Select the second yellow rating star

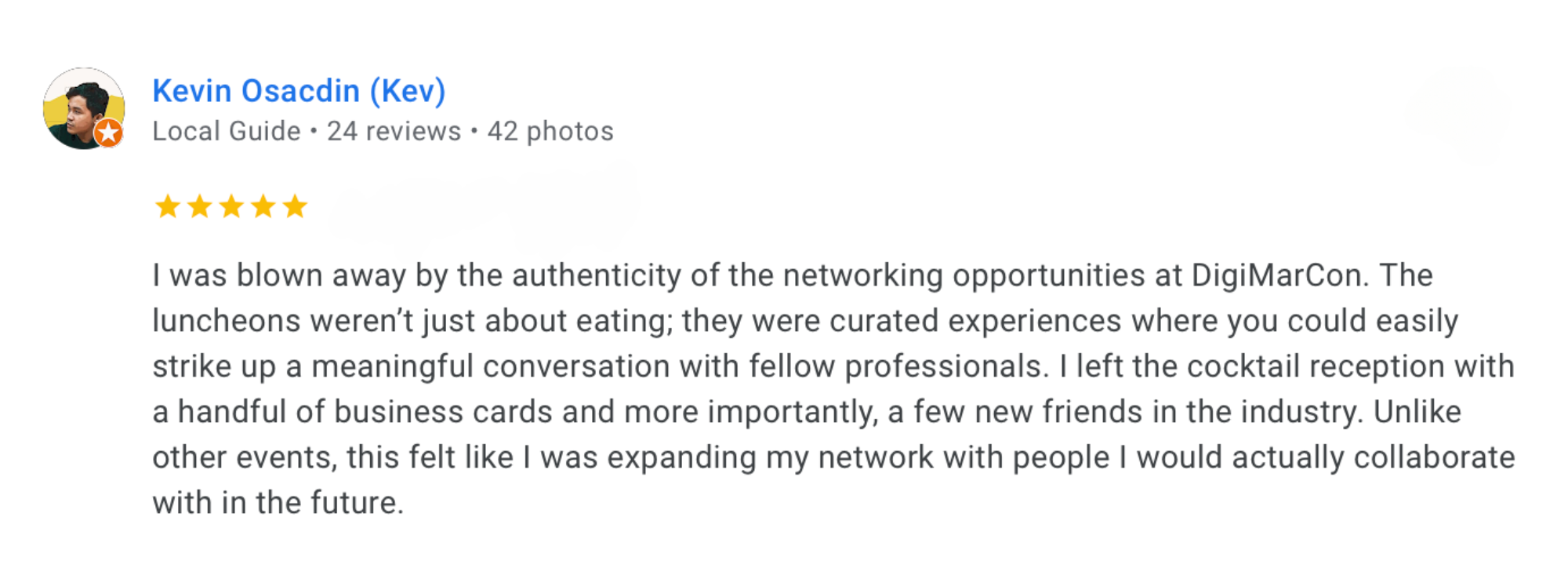[200, 206]
